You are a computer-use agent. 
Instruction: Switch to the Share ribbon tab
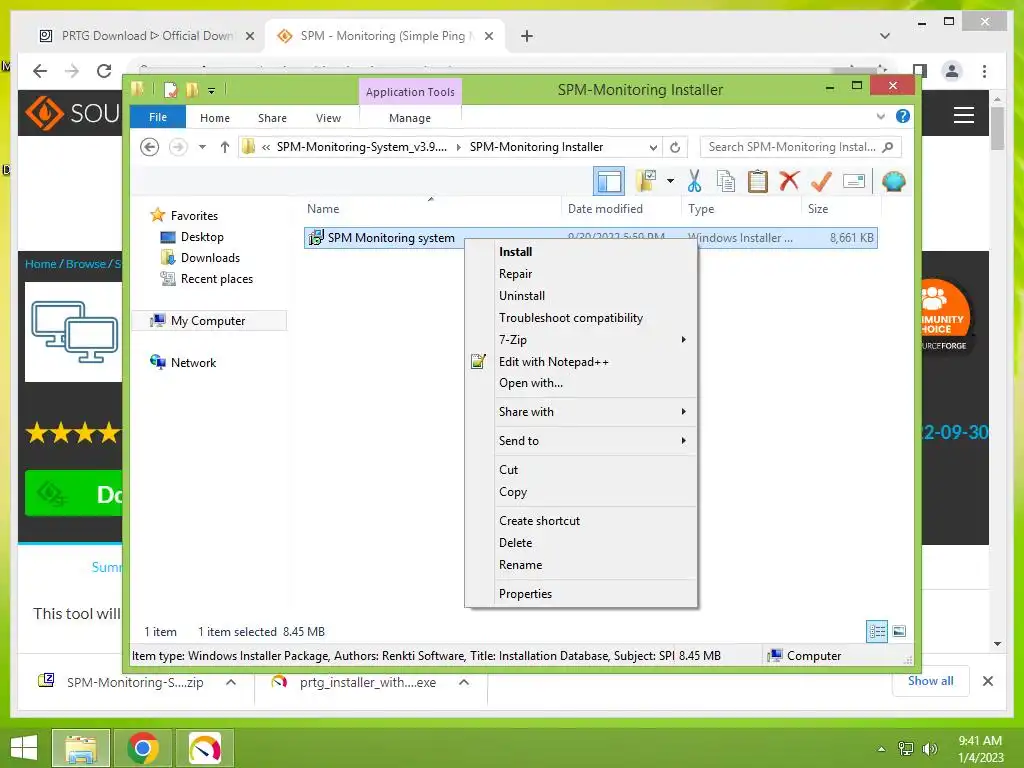tap(272, 118)
